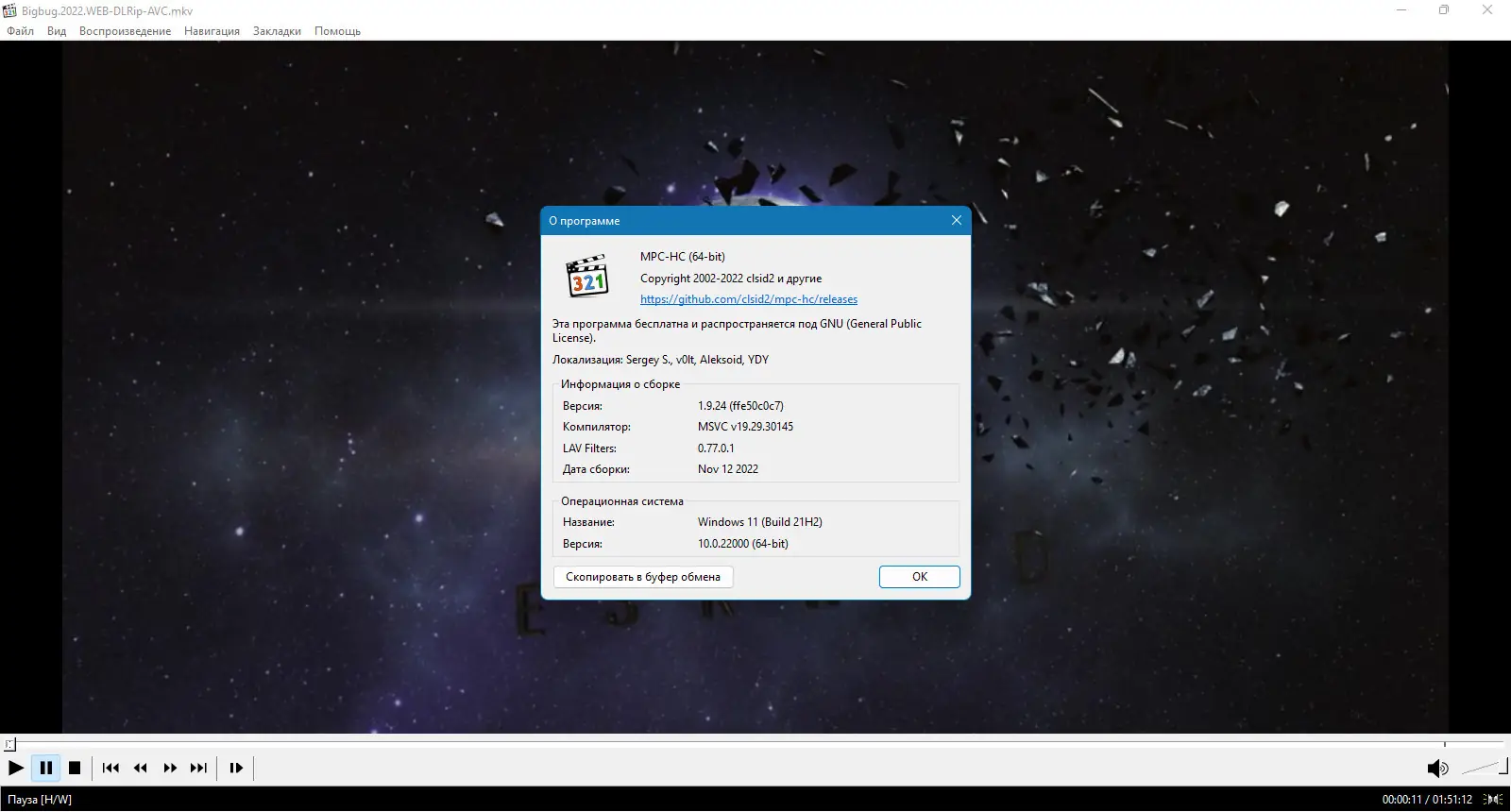Click the volume level slider
The height and width of the screenshot is (812, 1511).
point(1483,768)
